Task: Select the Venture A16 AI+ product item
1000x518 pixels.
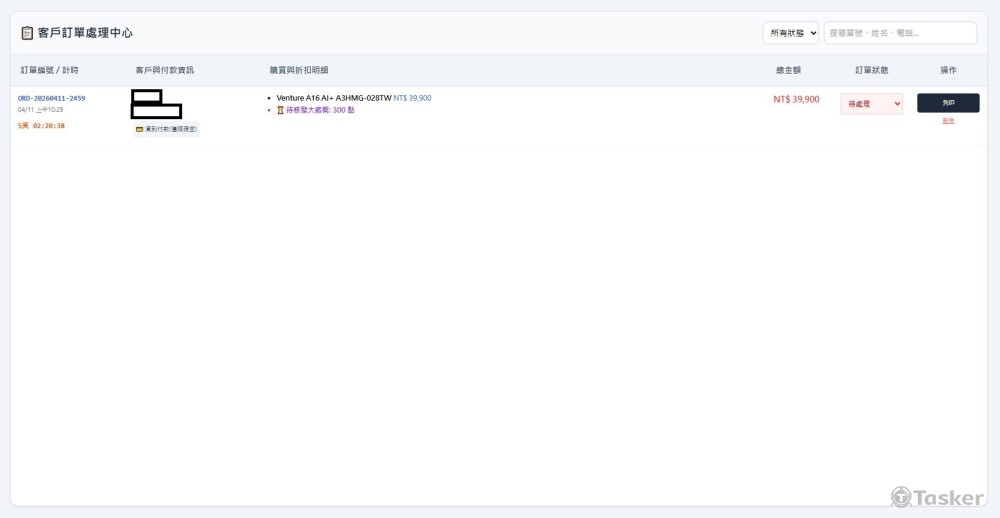Action: [x=334, y=98]
